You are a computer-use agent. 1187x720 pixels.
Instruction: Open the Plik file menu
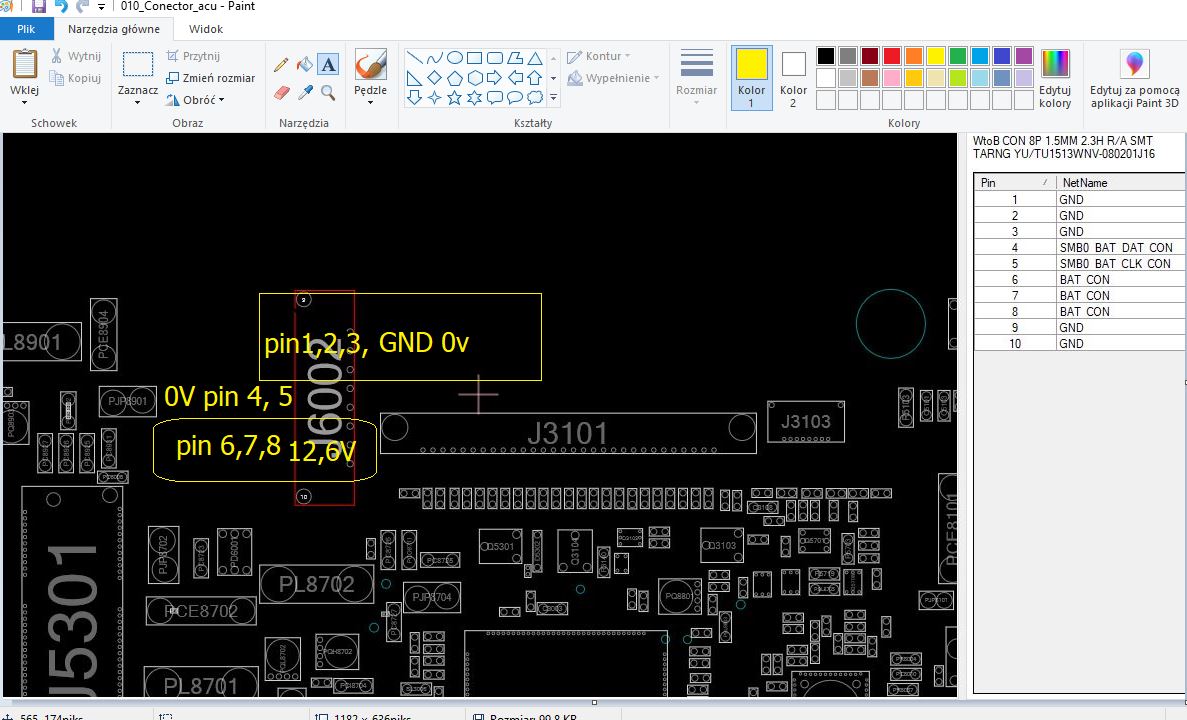pyautogui.click(x=26, y=29)
